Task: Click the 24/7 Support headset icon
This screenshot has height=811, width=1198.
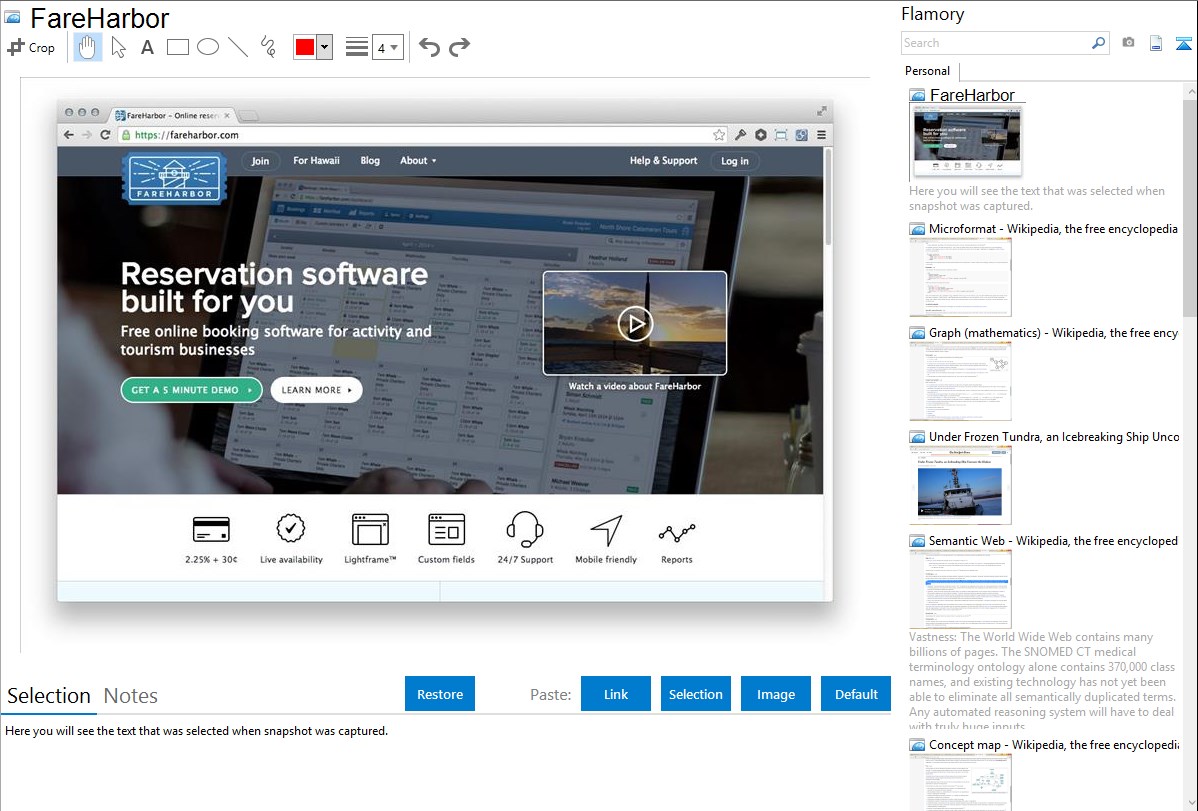Action: pyautogui.click(x=525, y=529)
